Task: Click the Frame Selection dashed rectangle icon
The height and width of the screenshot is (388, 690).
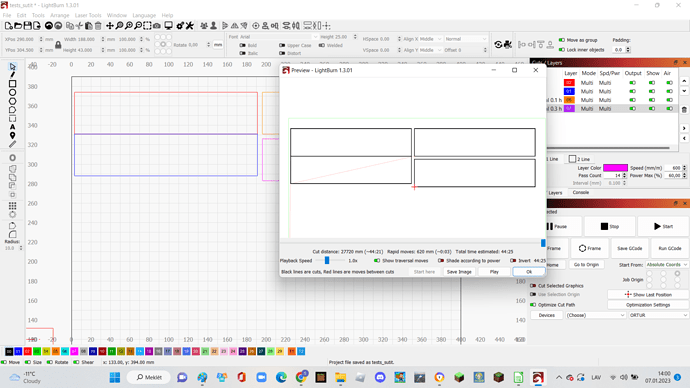Action: (147, 26)
